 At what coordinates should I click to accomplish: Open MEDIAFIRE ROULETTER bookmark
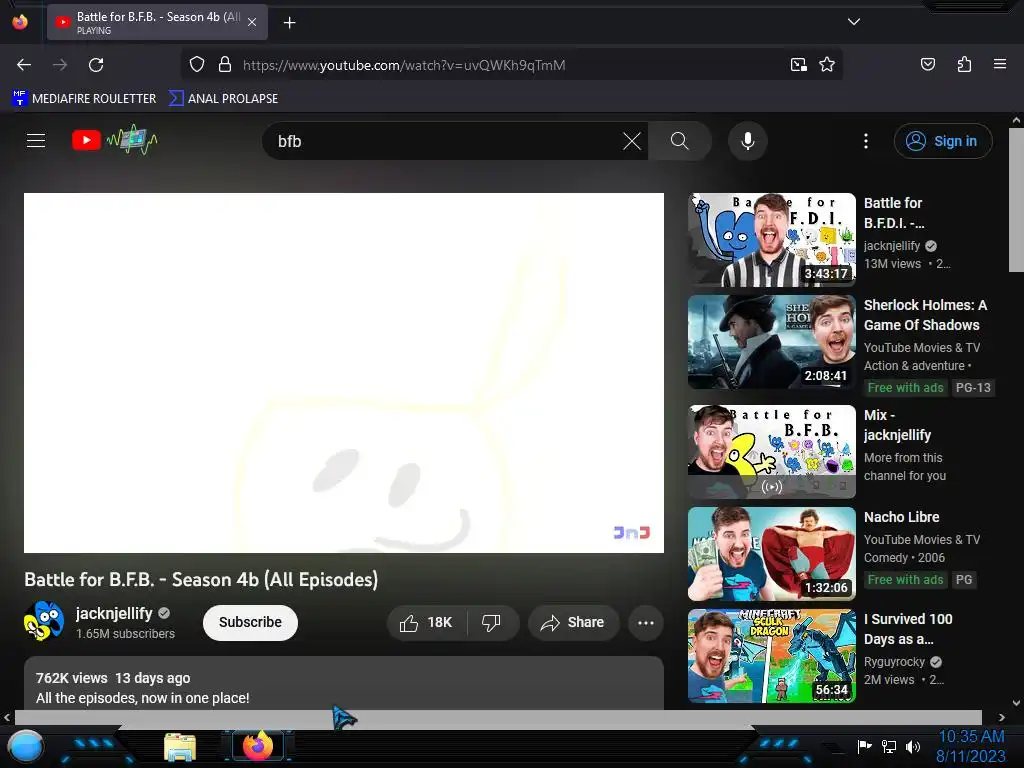pos(84,99)
